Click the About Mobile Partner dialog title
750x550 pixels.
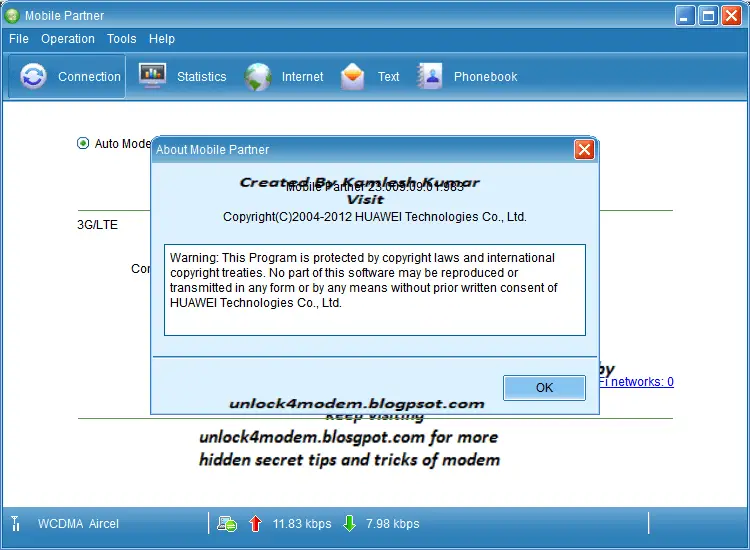pyautogui.click(x=212, y=150)
